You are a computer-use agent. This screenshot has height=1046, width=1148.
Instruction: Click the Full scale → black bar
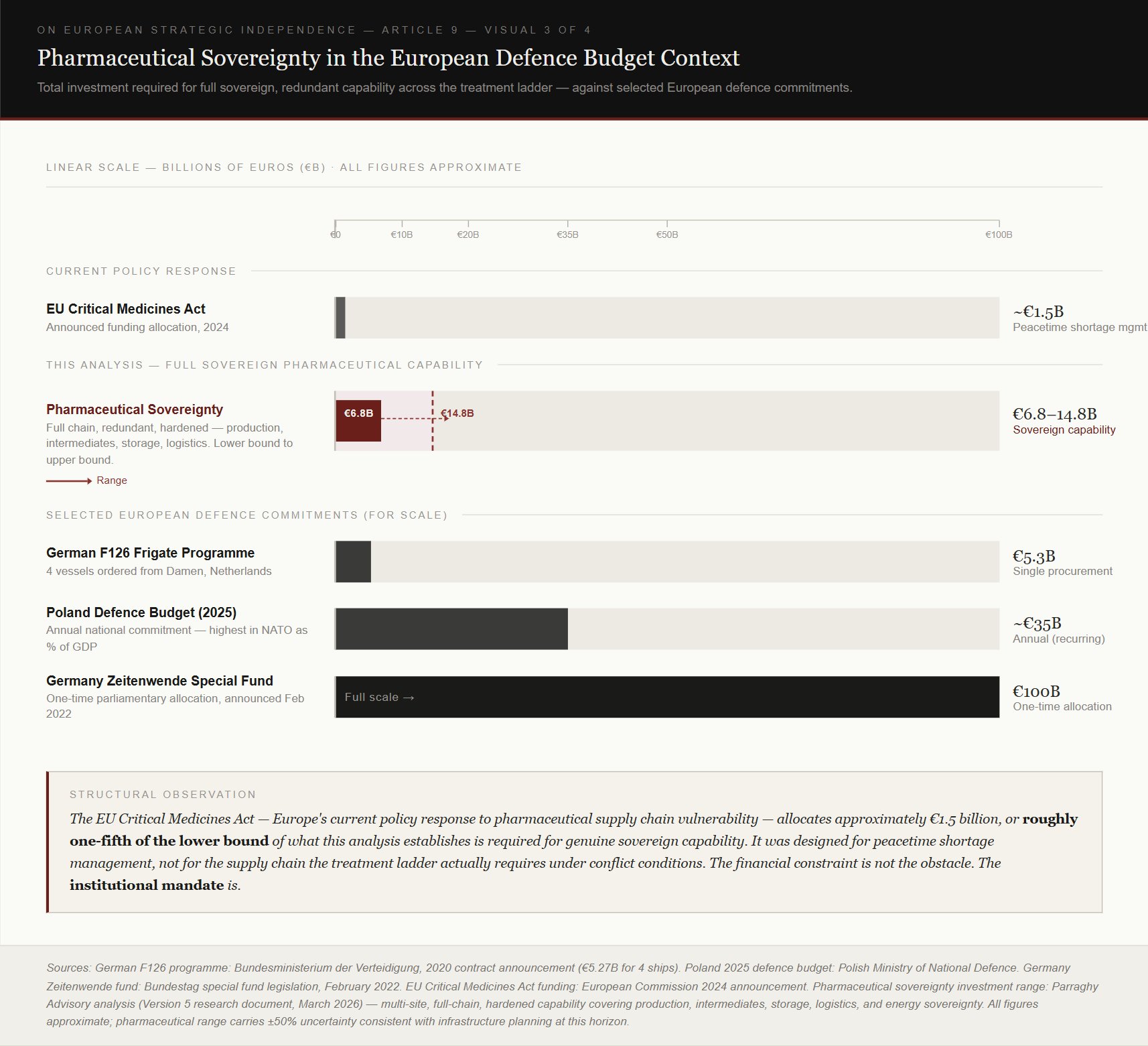click(x=666, y=697)
